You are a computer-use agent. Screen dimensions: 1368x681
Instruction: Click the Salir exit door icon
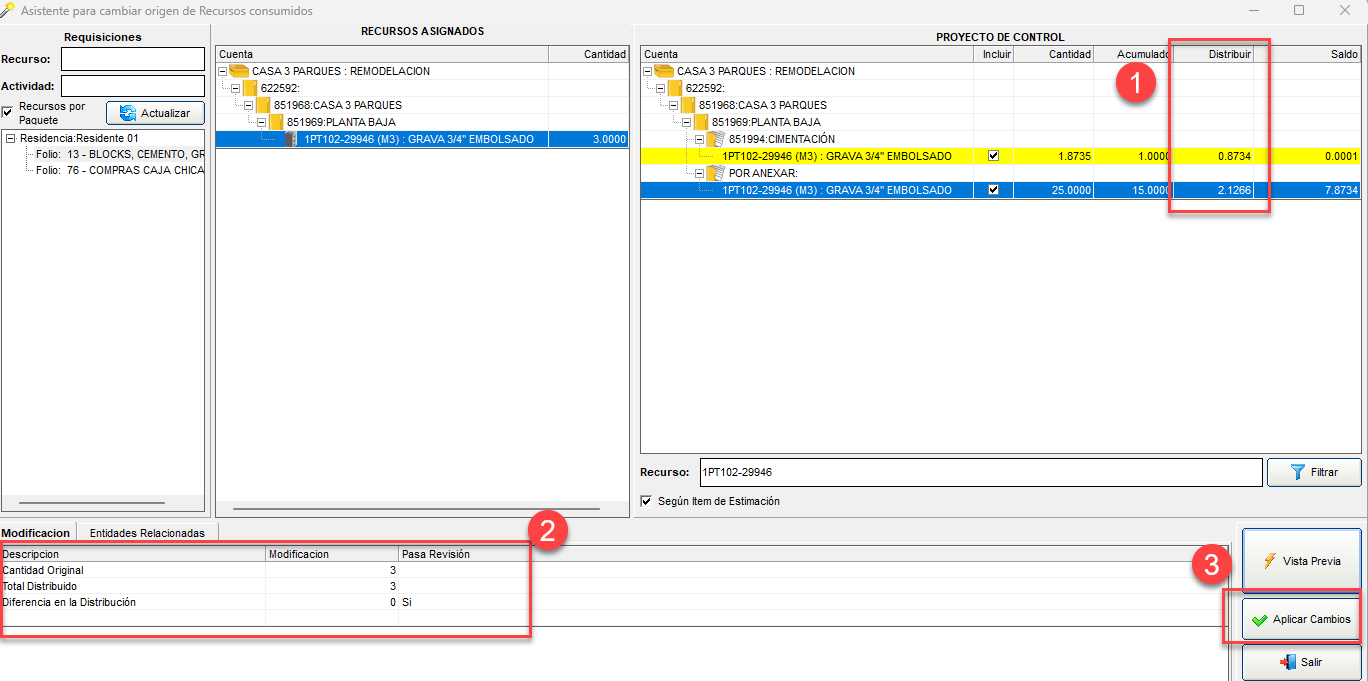tap(1287, 662)
